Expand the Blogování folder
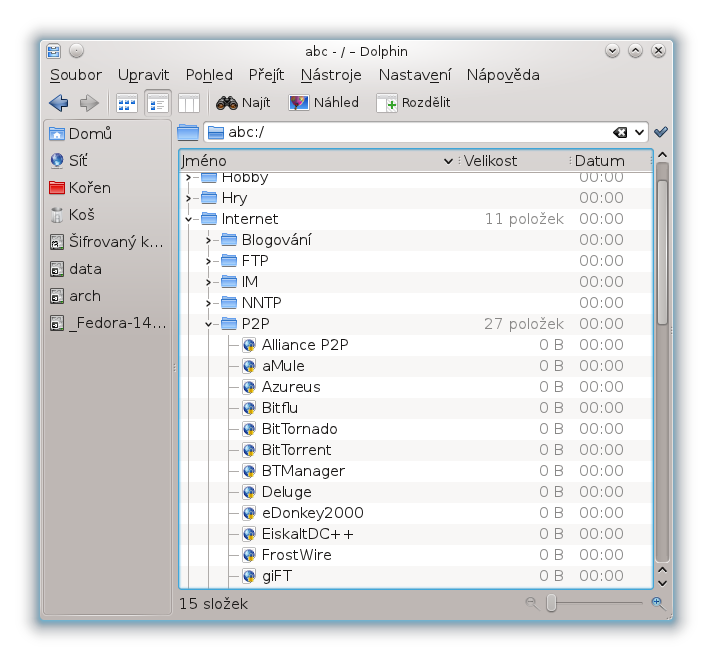 [208, 240]
